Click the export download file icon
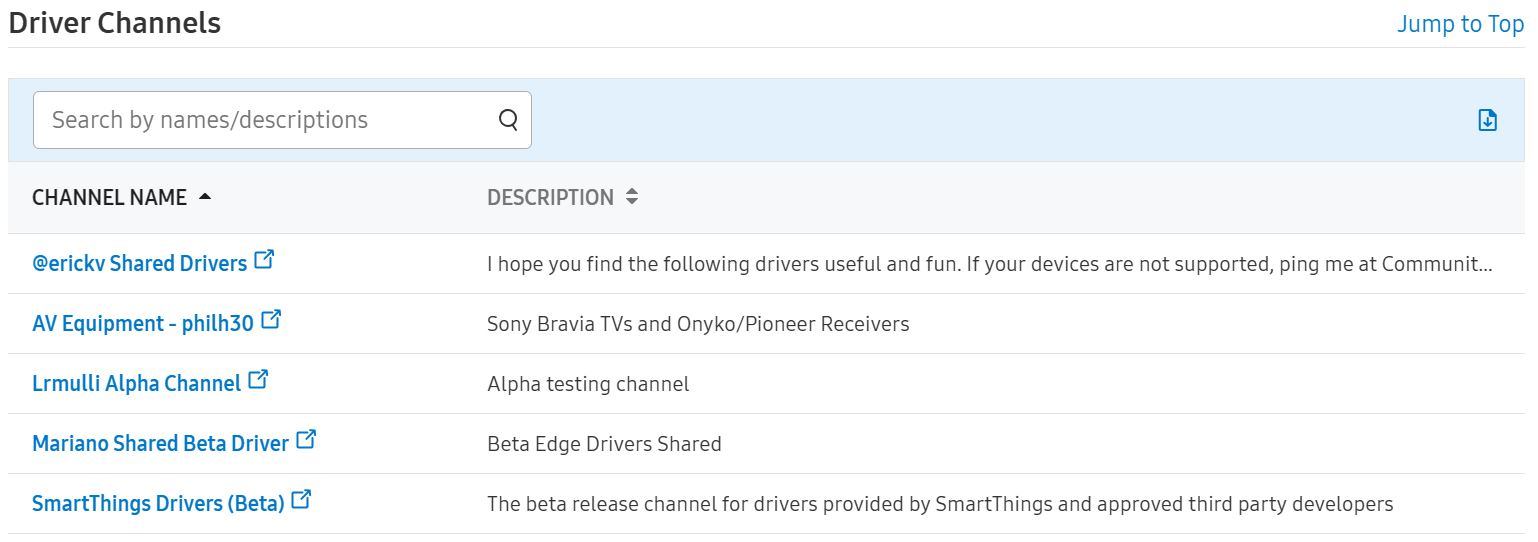This screenshot has height=542, width=1538. pos(1487,120)
